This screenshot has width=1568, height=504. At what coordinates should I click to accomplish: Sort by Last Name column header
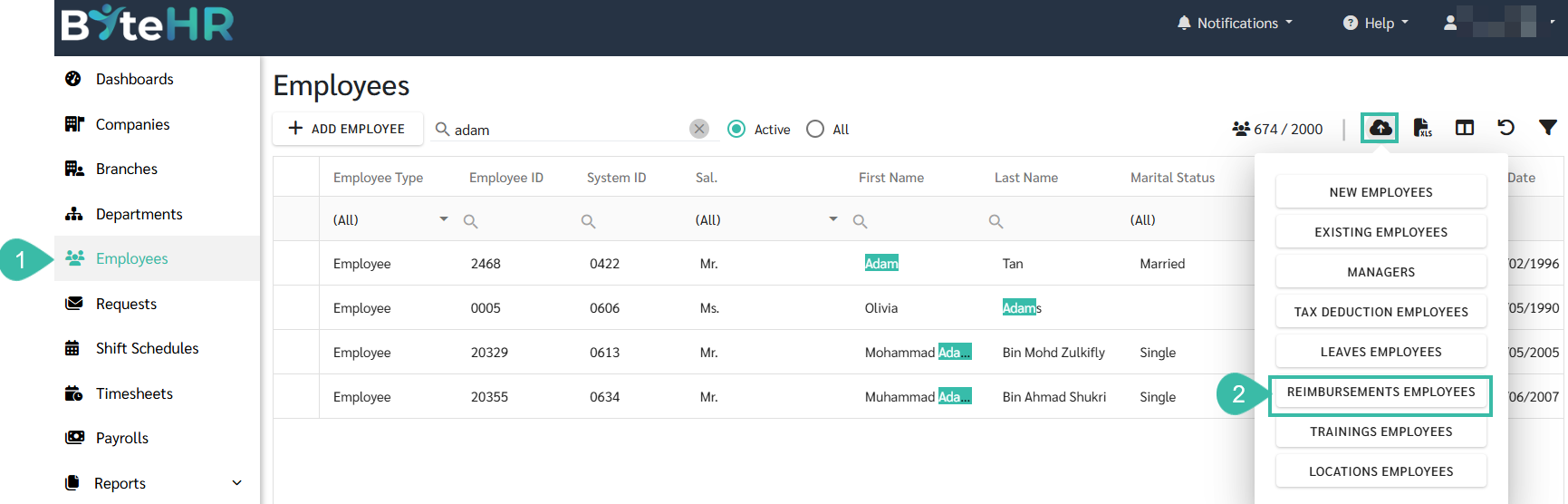1026,178
